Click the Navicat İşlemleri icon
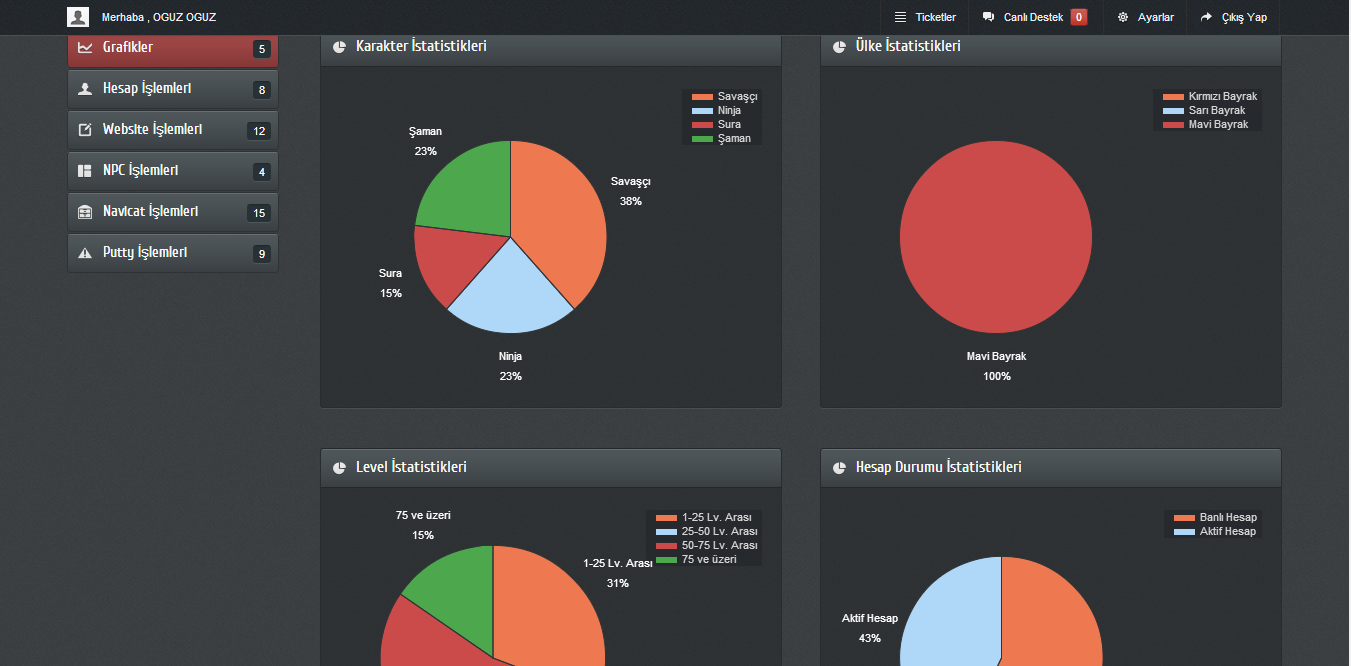The width and height of the screenshot is (1351, 666). click(85, 212)
